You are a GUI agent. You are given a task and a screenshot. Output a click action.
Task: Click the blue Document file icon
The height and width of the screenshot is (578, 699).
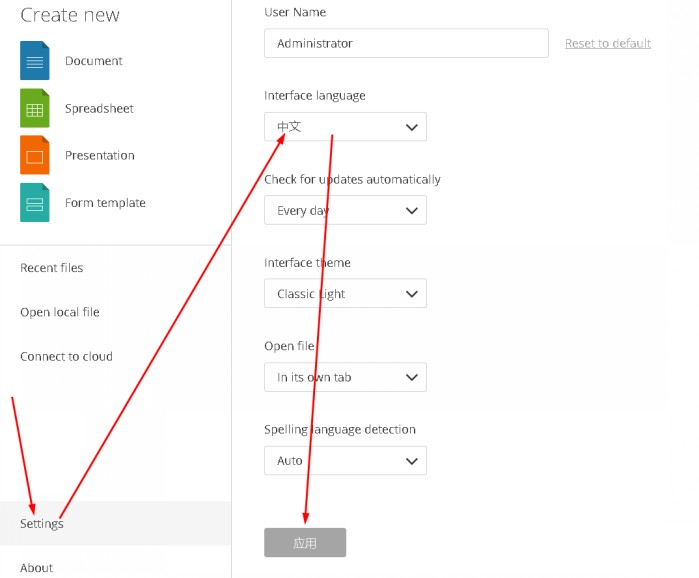(x=35, y=61)
